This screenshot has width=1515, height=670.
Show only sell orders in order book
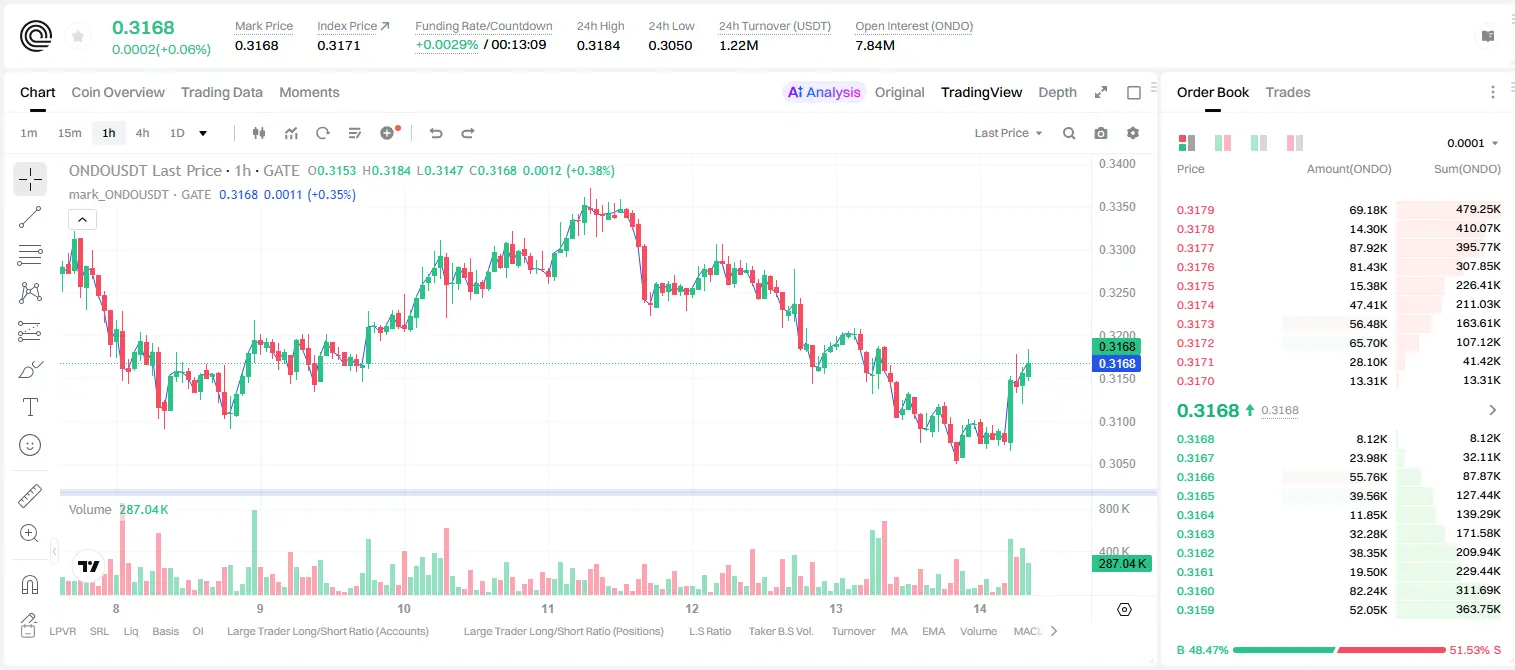click(1294, 143)
